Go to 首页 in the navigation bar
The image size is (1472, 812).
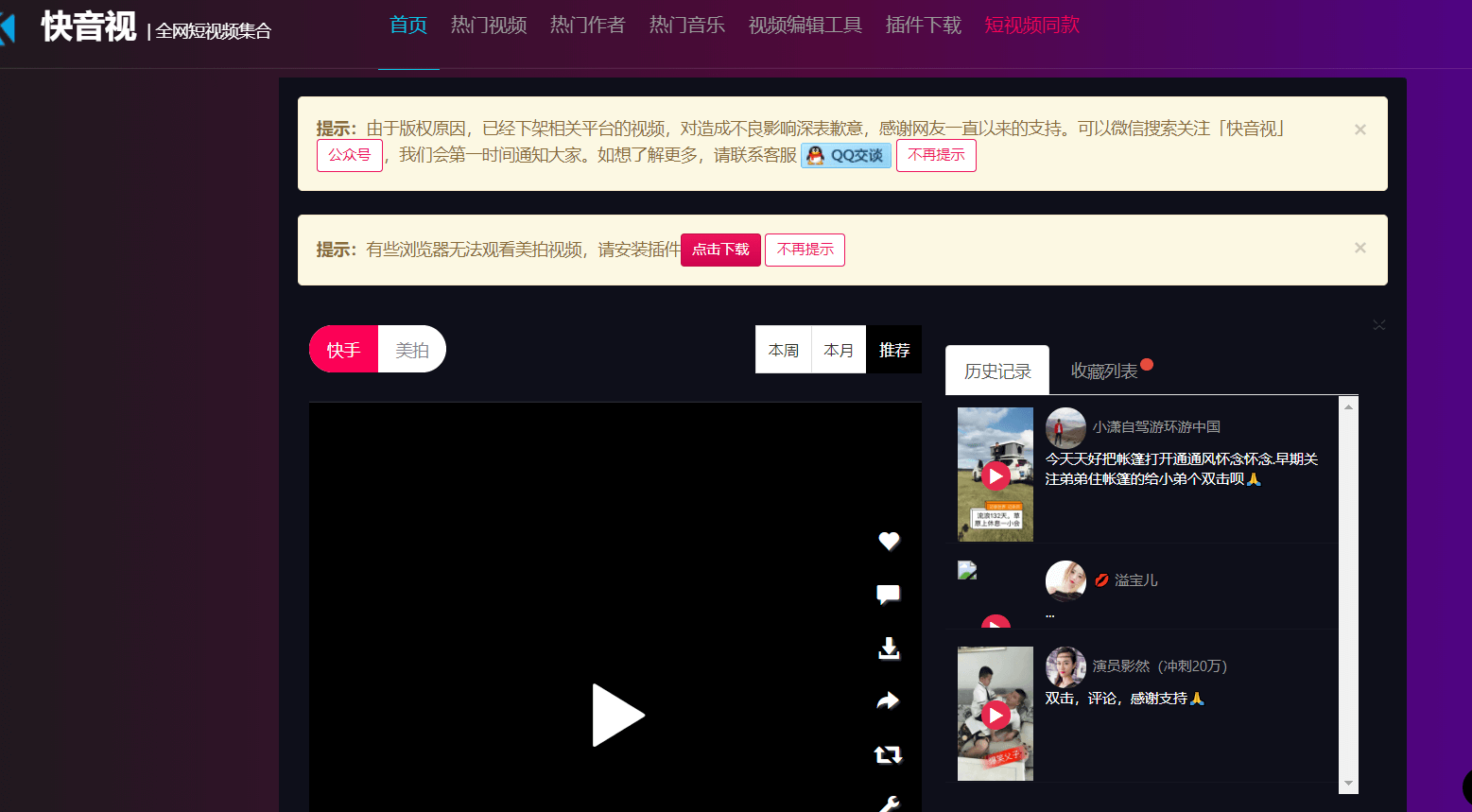click(408, 26)
